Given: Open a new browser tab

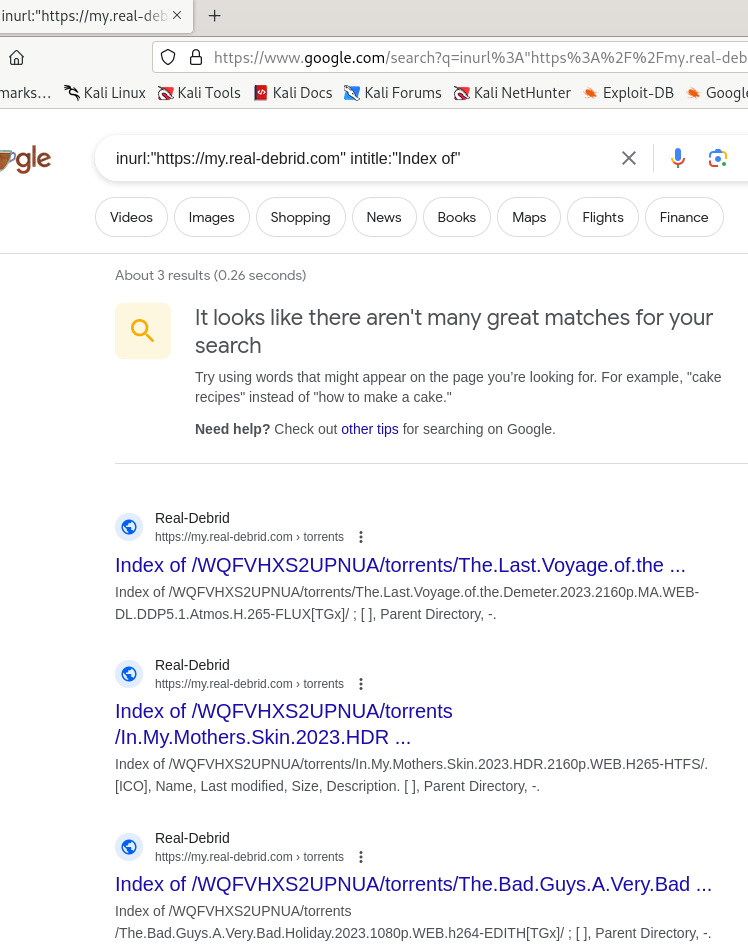Looking at the screenshot, I should tap(214, 16).
